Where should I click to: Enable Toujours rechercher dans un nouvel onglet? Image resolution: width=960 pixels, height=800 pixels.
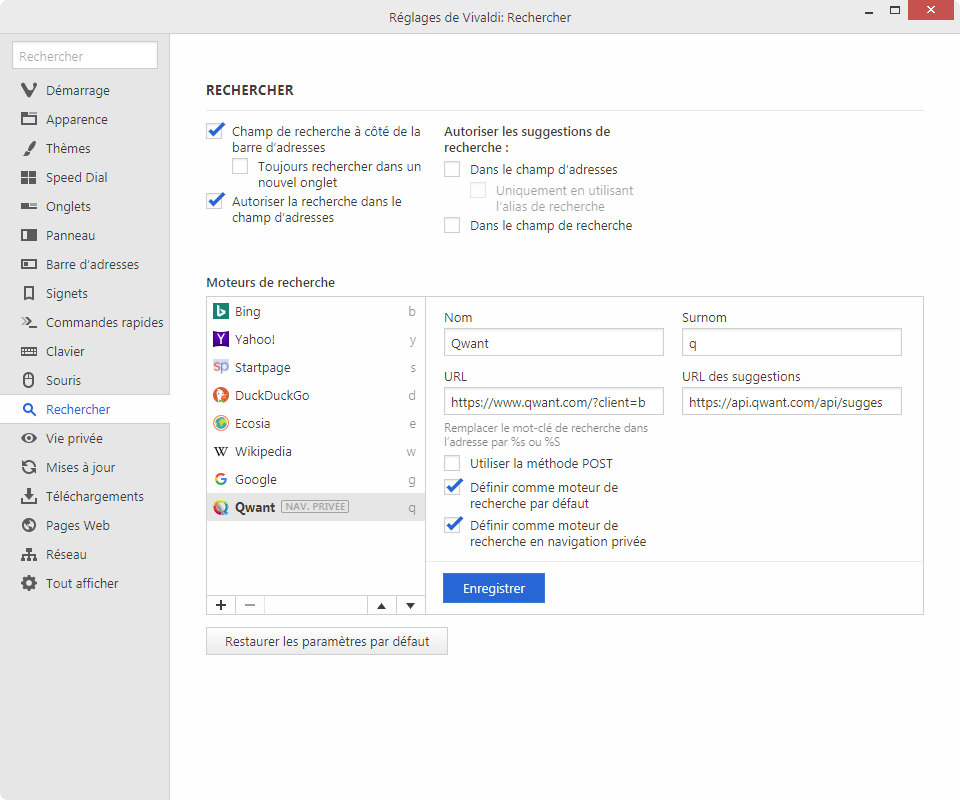coord(240,166)
